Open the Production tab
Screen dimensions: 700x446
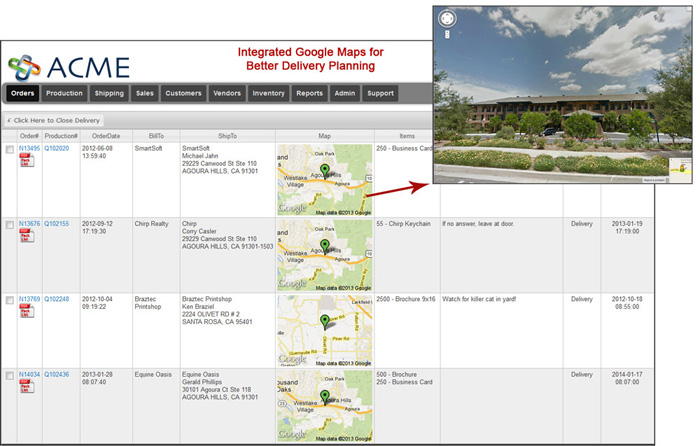tap(64, 93)
